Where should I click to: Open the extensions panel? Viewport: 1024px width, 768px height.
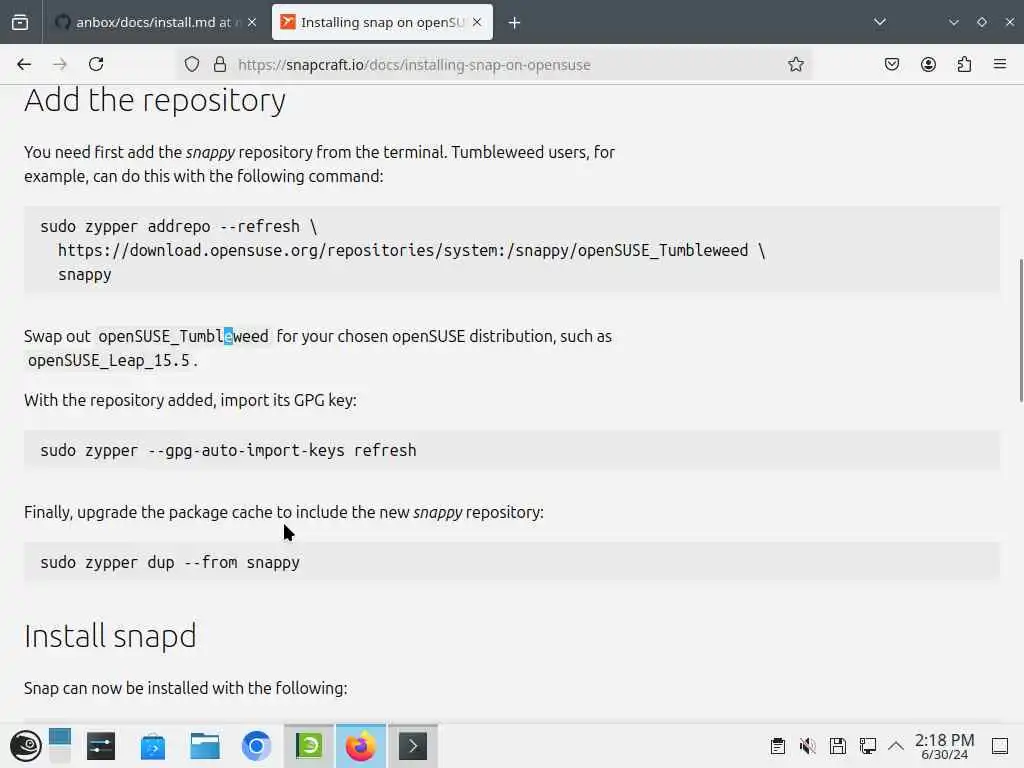[964, 64]
